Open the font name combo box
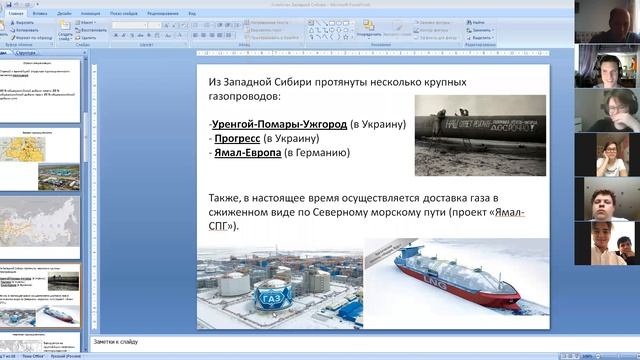The height and width of the screenshot is (360, 640). tap(130, 25)
